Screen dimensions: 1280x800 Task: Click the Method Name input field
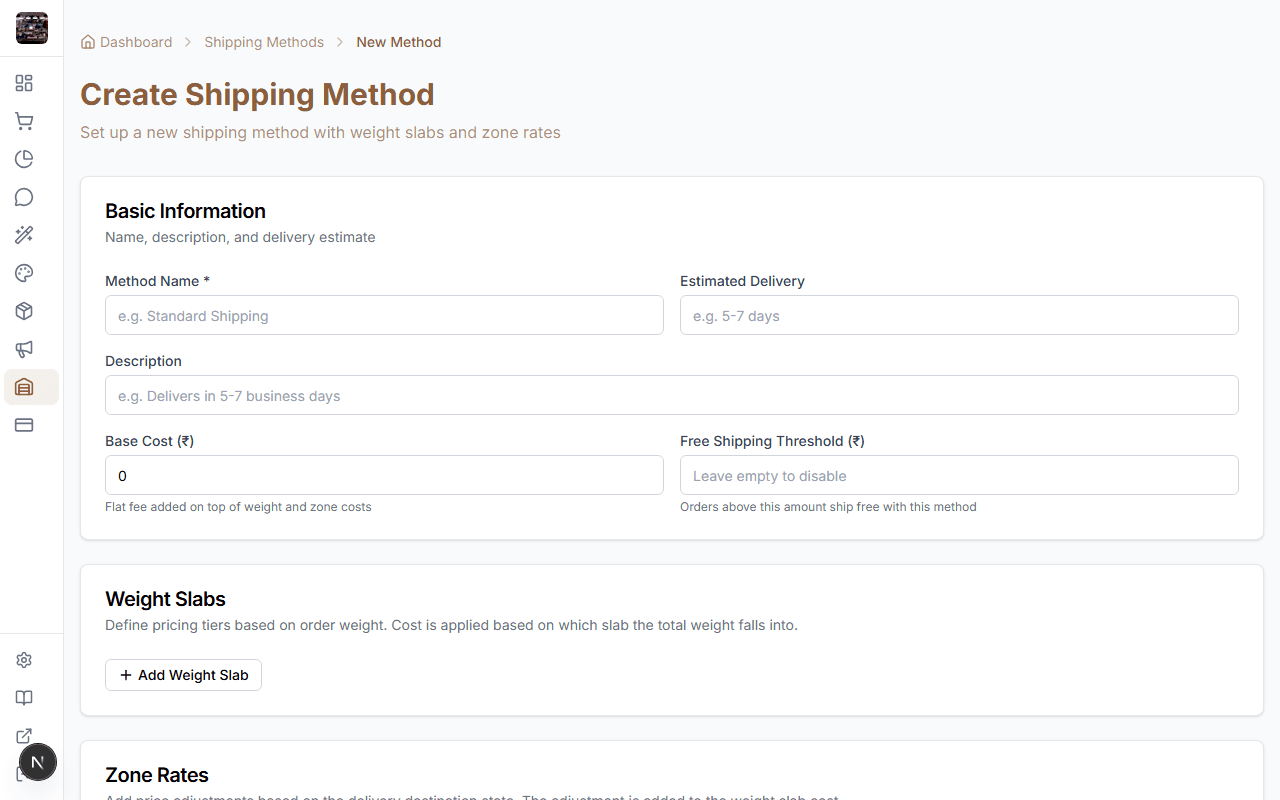point(384,315)
